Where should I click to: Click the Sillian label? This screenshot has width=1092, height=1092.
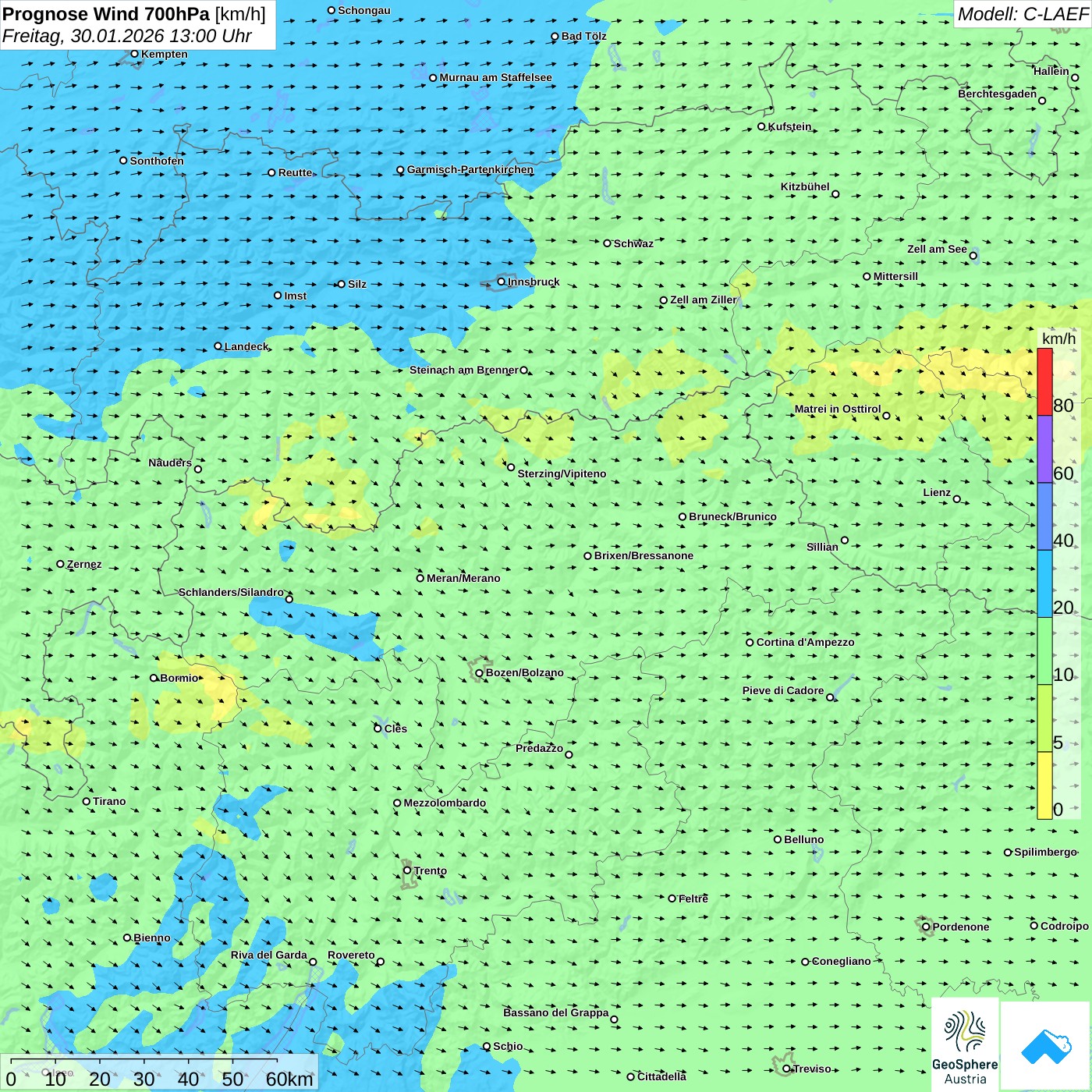point(822,547)
